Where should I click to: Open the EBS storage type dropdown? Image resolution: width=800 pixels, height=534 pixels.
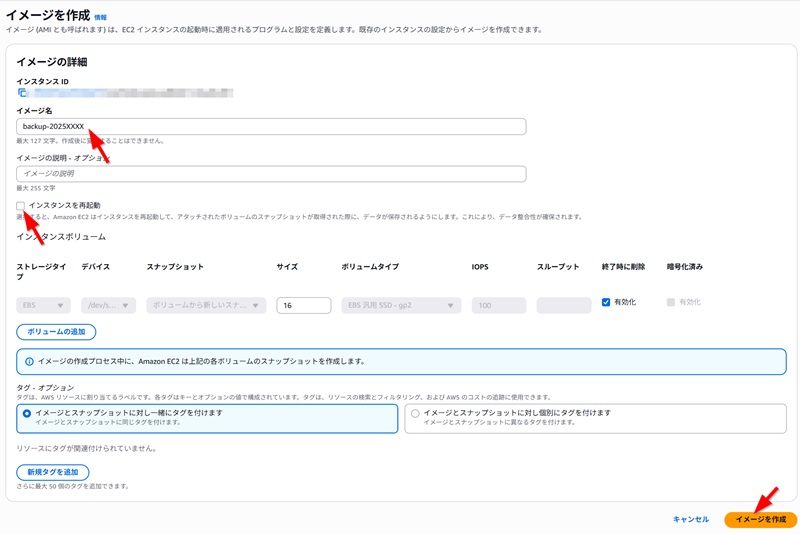[x=43, y=306]
